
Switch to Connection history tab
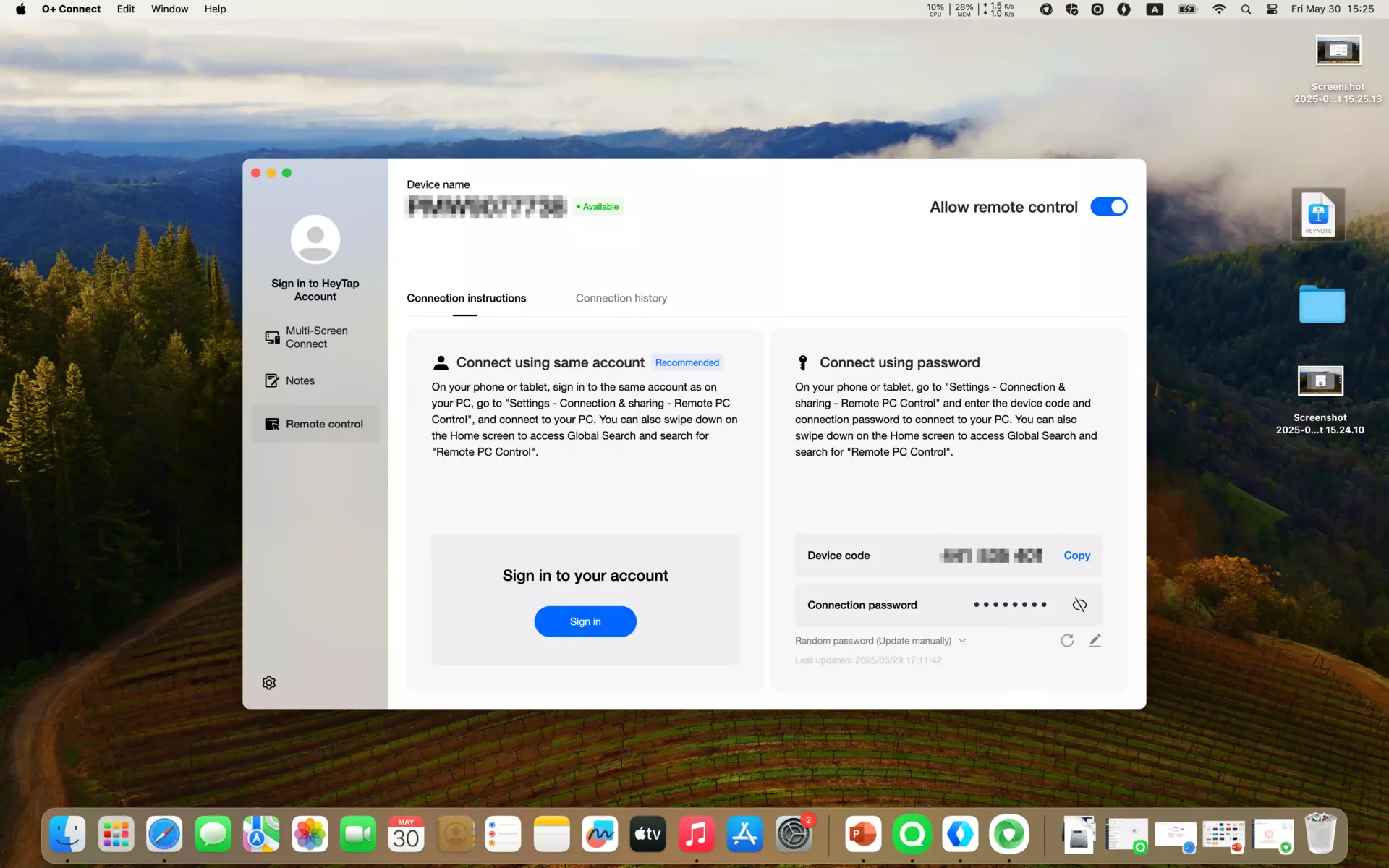tap(621, 298)
